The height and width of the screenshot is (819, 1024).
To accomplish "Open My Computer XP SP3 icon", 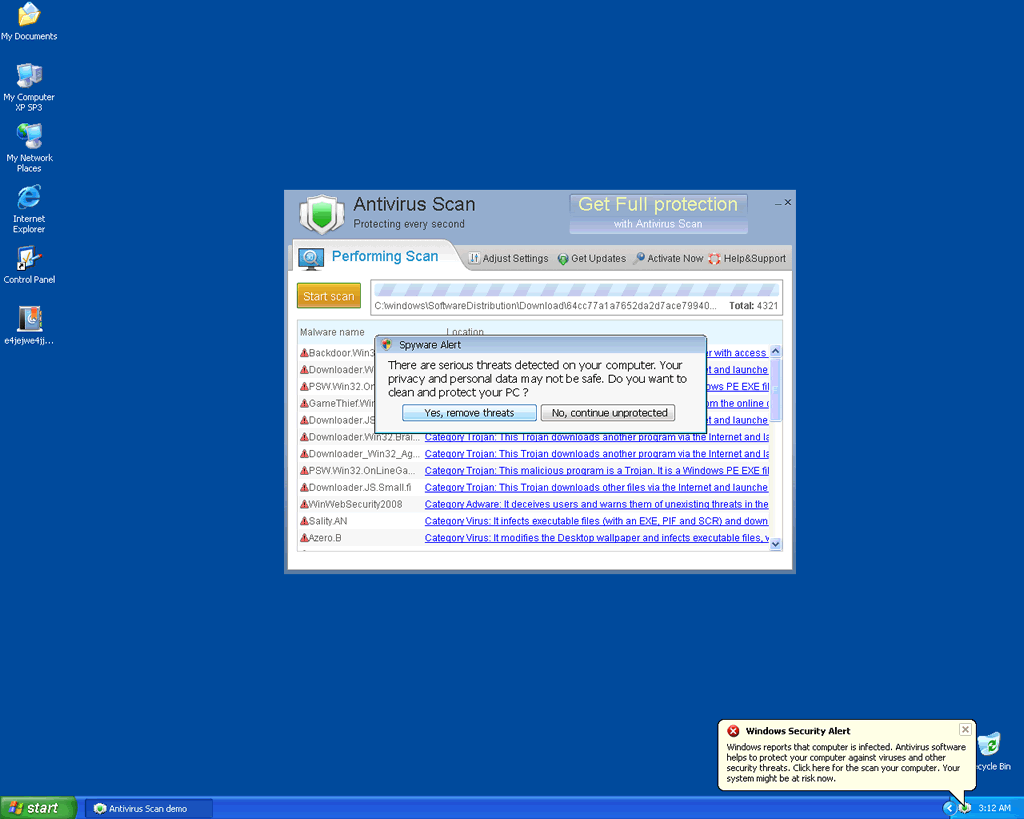I will pyautogui.click(x=29, y=77).
